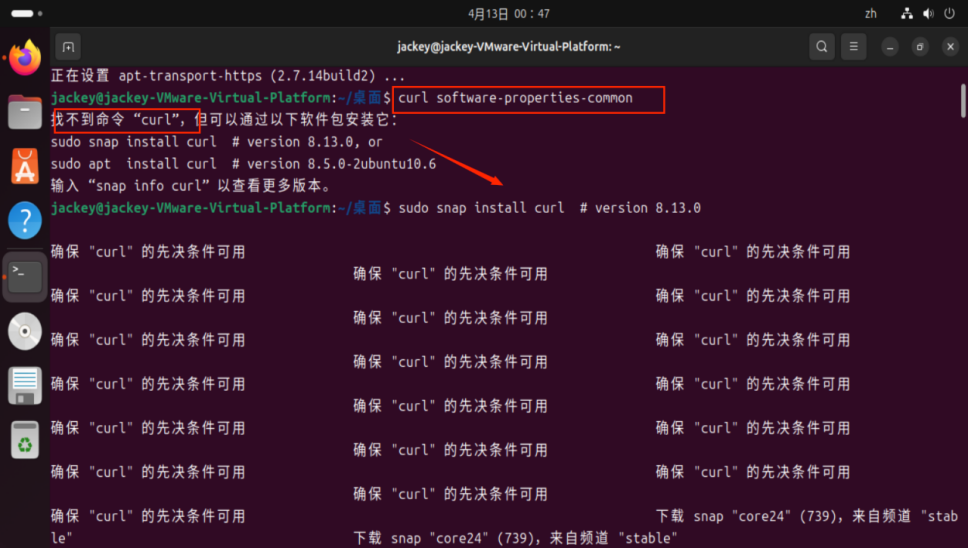
Task: Open network status icon in top bar
Action: [907, 14]
